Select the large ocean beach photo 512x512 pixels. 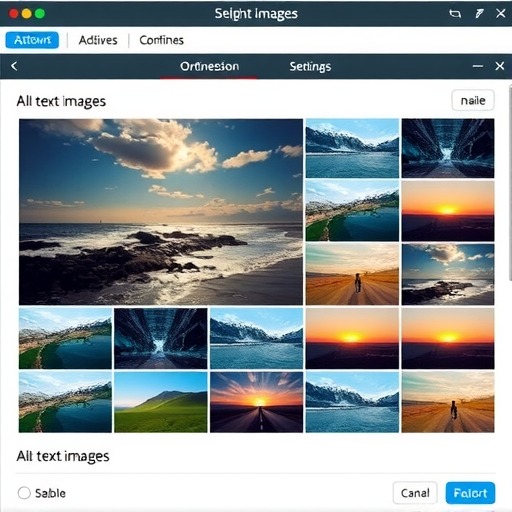click(161, 212)
